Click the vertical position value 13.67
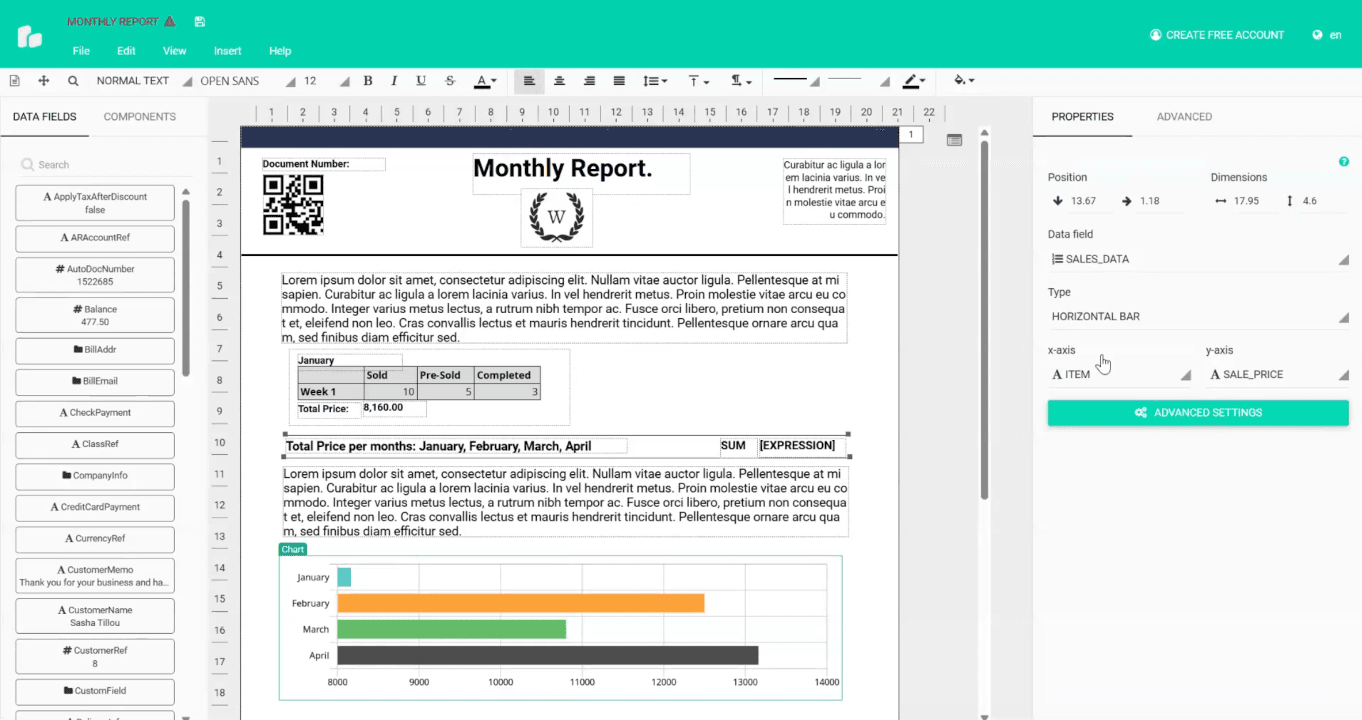 1083,201
